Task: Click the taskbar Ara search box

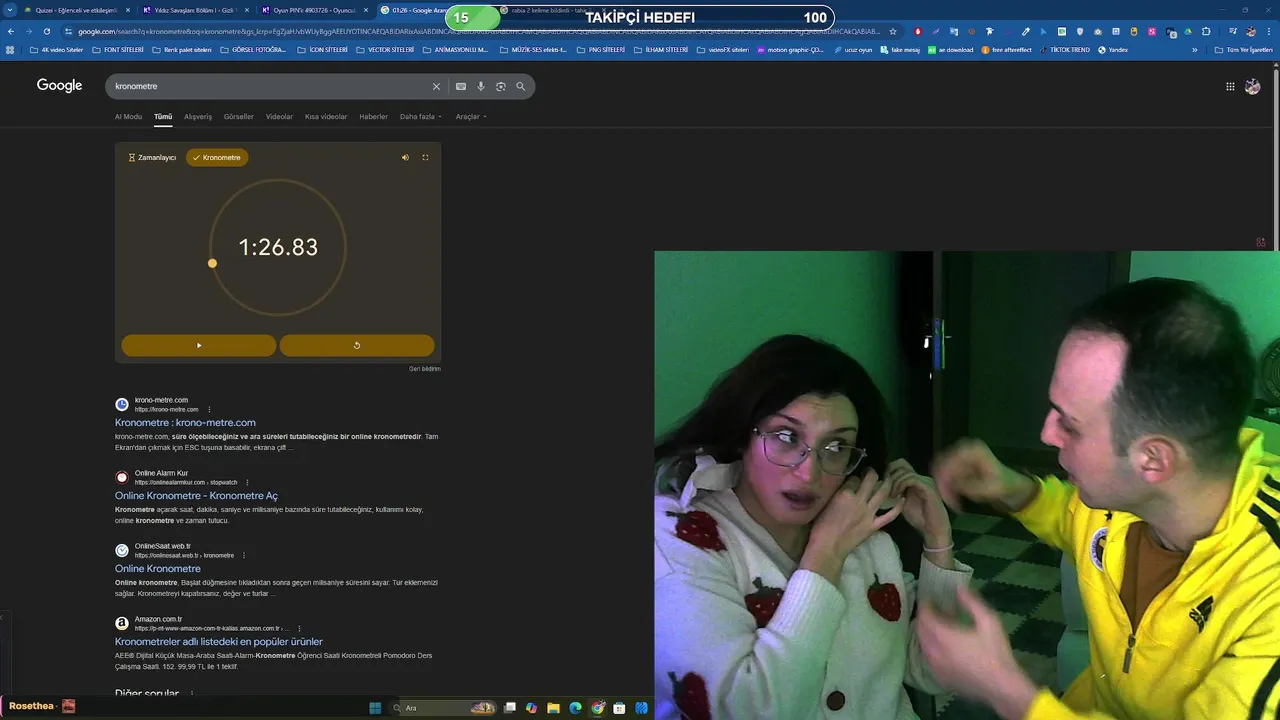Action: (443, 708)
